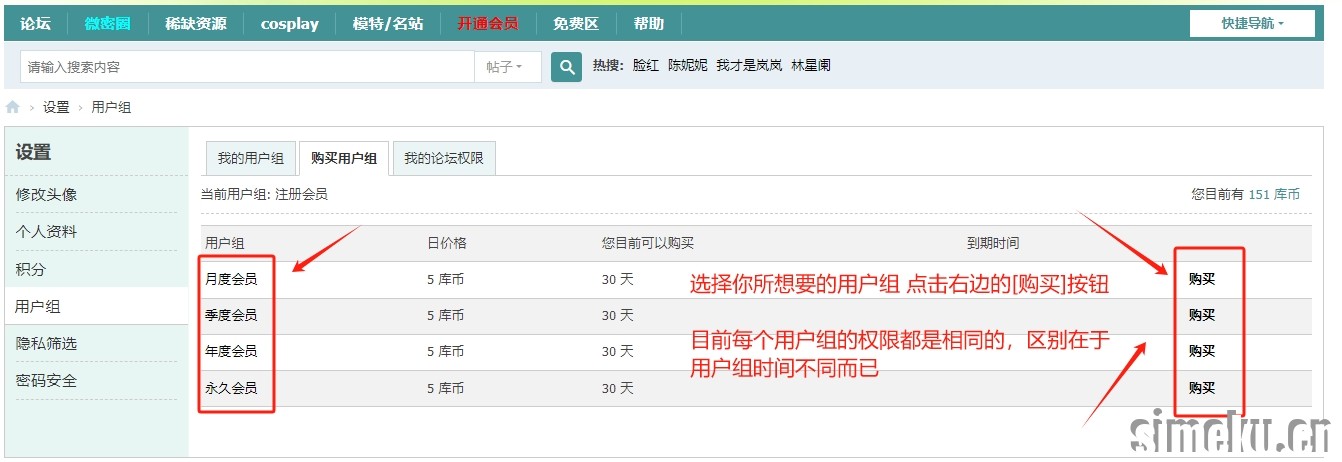
Task: Click 当前用户组: 注册会员 text
Action: (264, 194)
